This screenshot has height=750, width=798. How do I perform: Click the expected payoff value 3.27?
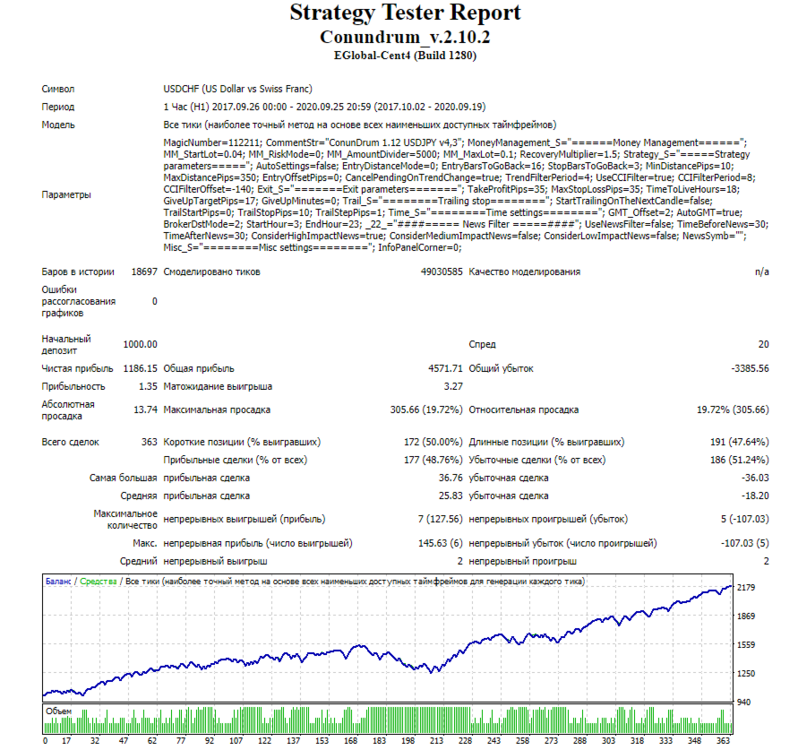point(453,387)
